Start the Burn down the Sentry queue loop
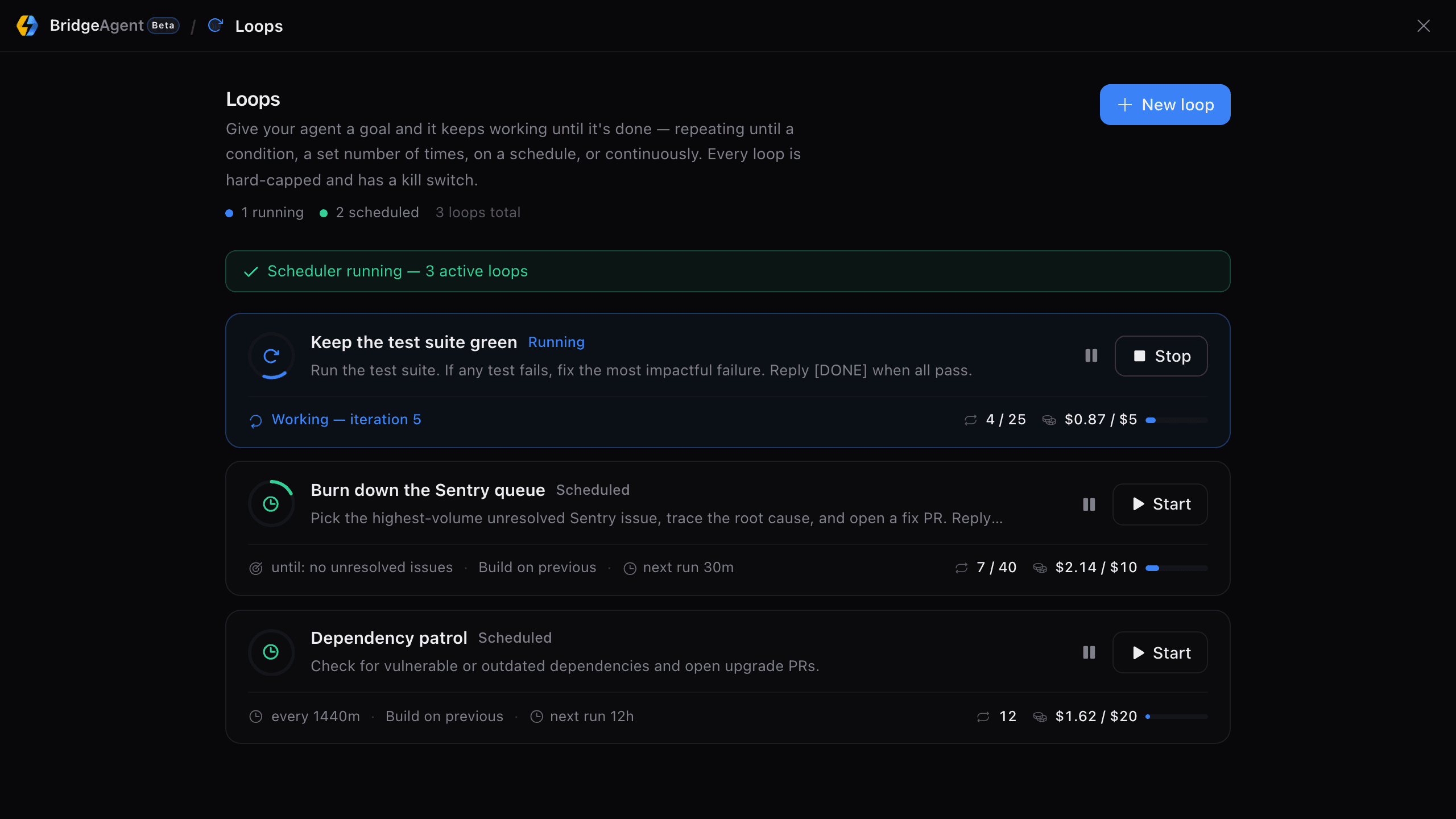Screen dimensions: 1456x819 pos(1160,504)
